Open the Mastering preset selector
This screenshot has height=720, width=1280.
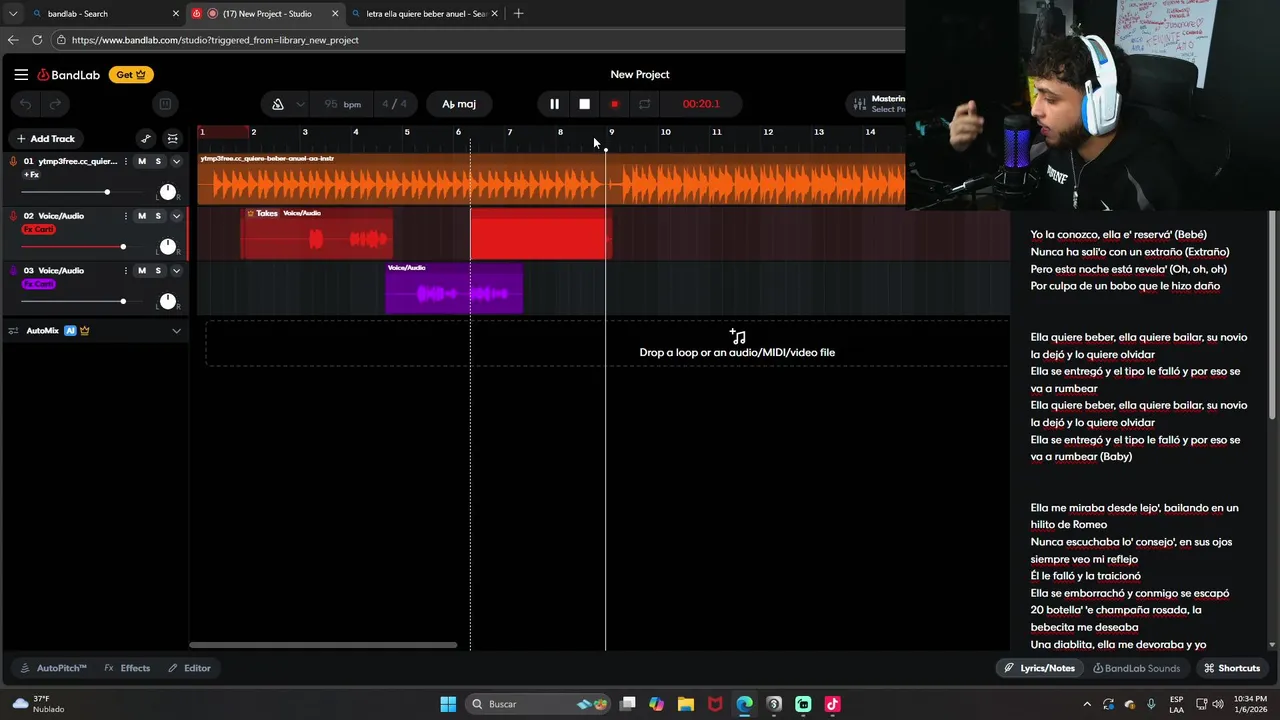point(877,104)
